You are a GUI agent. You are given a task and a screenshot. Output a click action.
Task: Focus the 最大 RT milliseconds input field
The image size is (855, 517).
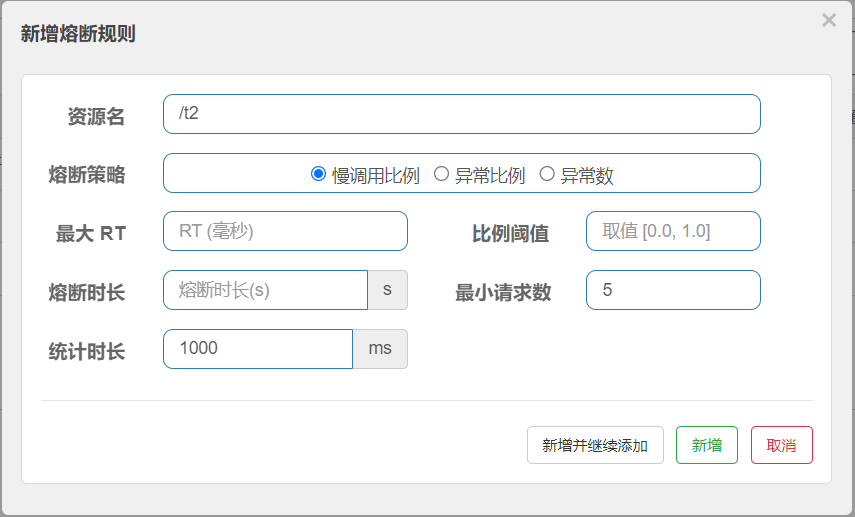[x=285, y=231]
